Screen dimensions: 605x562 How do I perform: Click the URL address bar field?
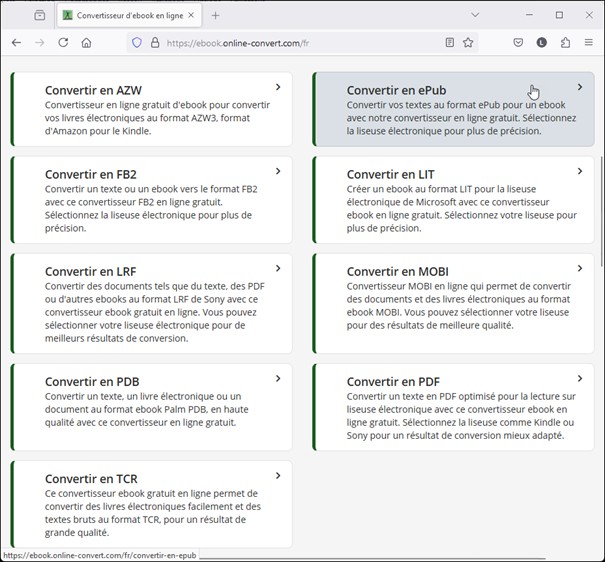300,43
